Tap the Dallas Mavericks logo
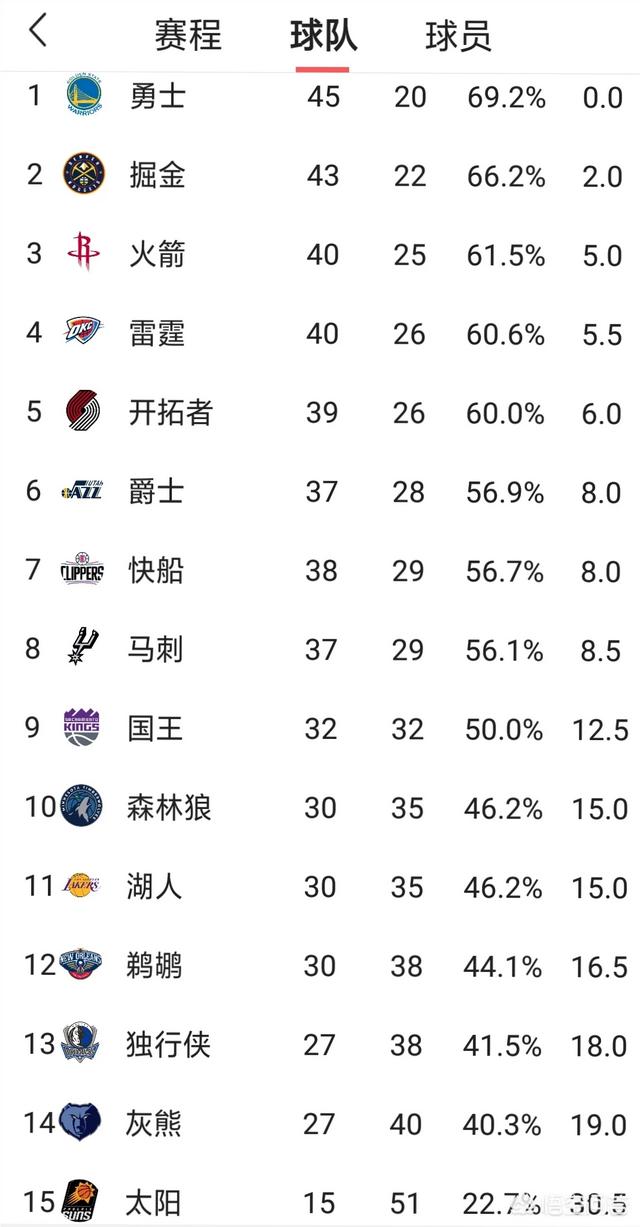640x1227 pixels. (x=82, y=1043)
